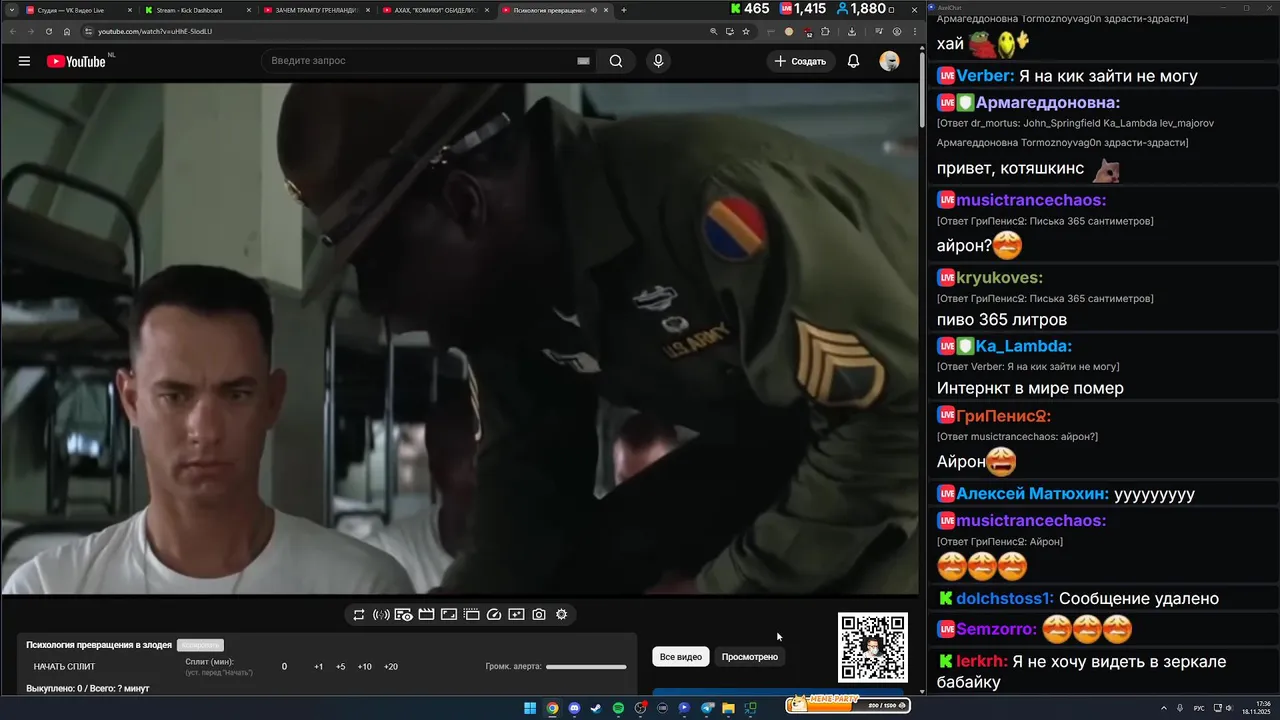Select the Все видео filter chip
This screenshot has height=720, width=1280.
coord(681,657)
